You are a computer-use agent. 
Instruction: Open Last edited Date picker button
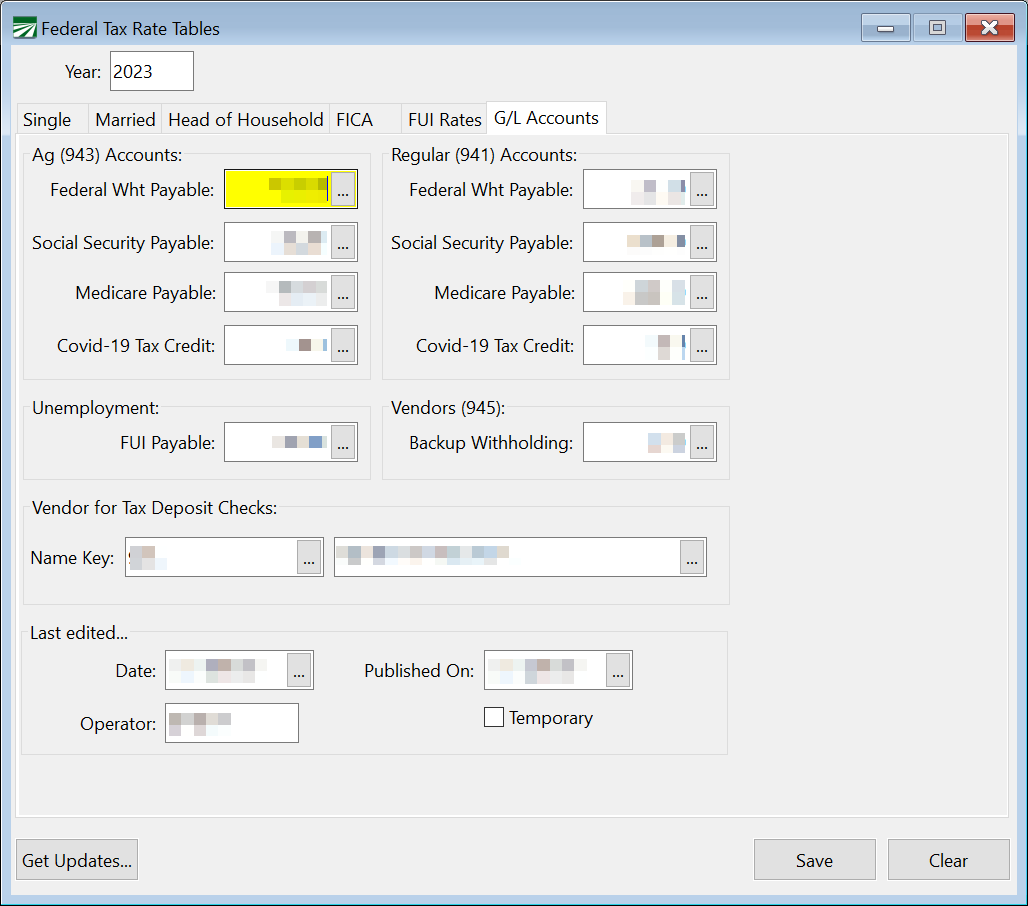point(299,670)
